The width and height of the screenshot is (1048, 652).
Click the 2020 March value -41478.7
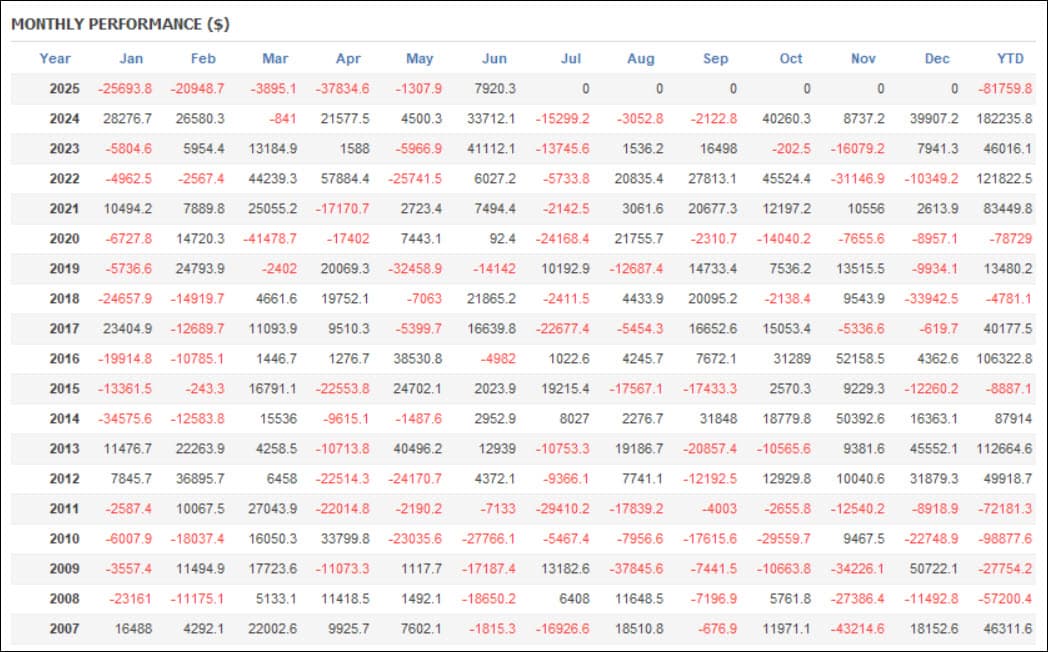pos(269,239)
